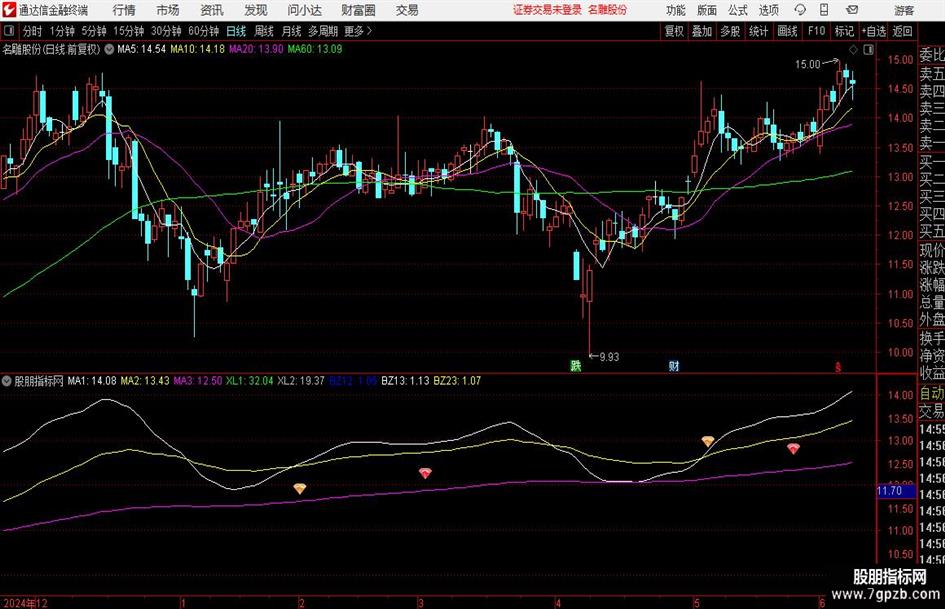945x609 pixels.
Task: Click the 复权 button
Action: [x=674, y=31]
